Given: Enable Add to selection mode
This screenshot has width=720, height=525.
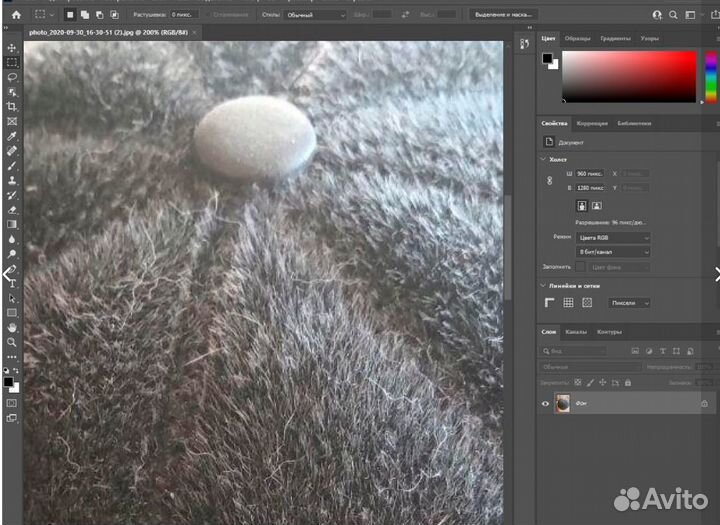Looking at the screenshot, I should [x=85, y=15].
